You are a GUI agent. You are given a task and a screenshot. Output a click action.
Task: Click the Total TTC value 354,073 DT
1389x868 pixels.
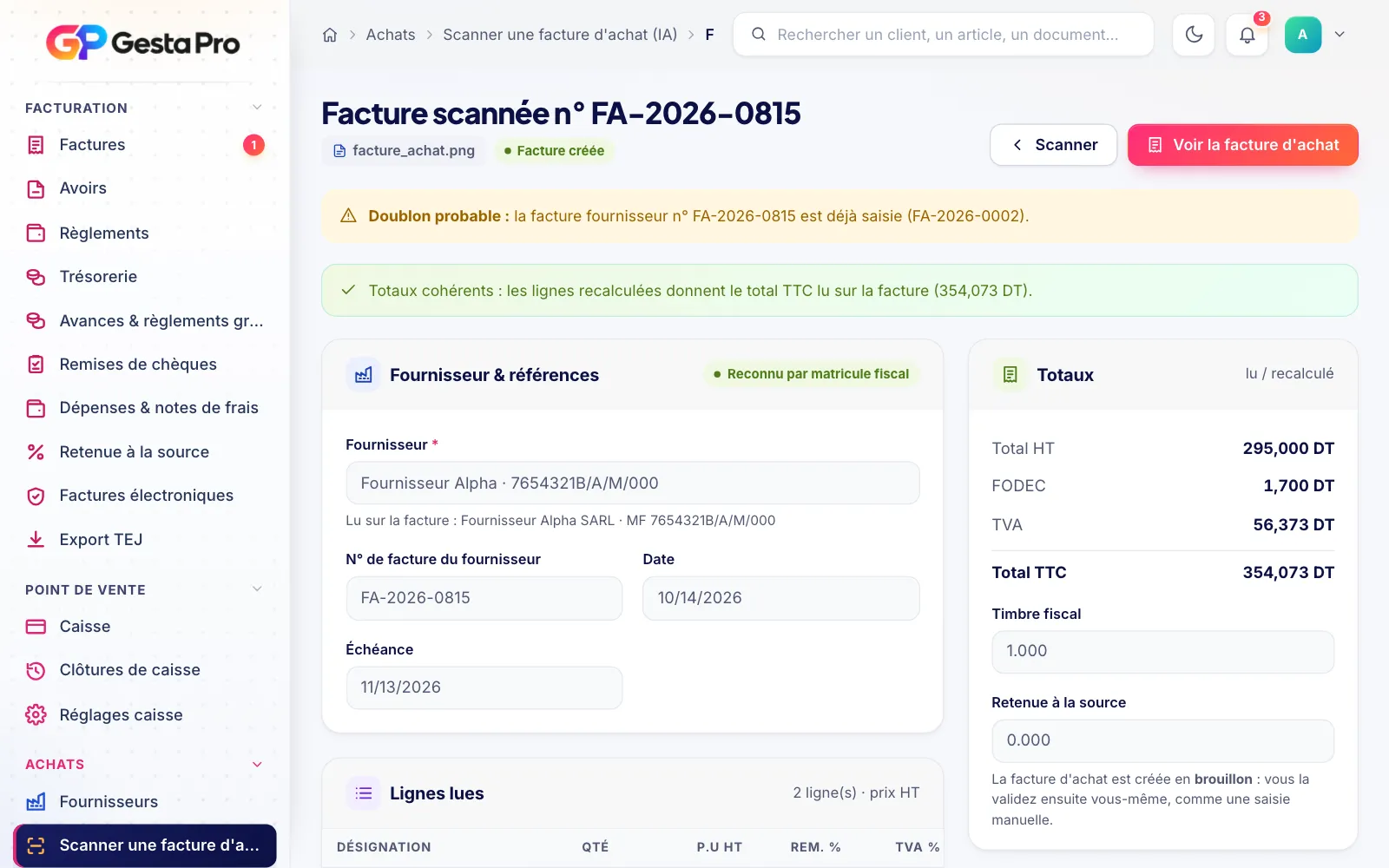click(x=1288, y=573)
